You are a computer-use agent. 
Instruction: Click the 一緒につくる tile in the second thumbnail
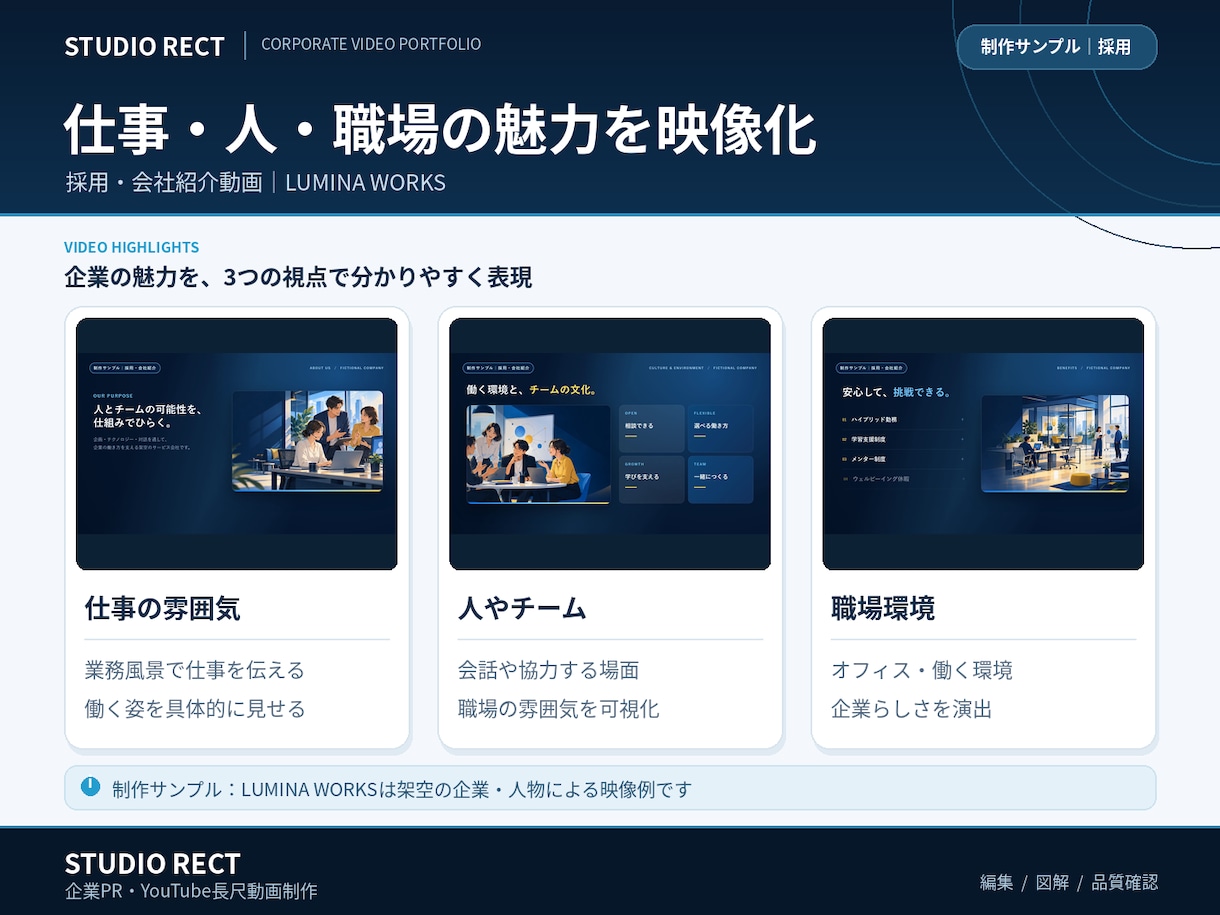click(x=721, y=479)
